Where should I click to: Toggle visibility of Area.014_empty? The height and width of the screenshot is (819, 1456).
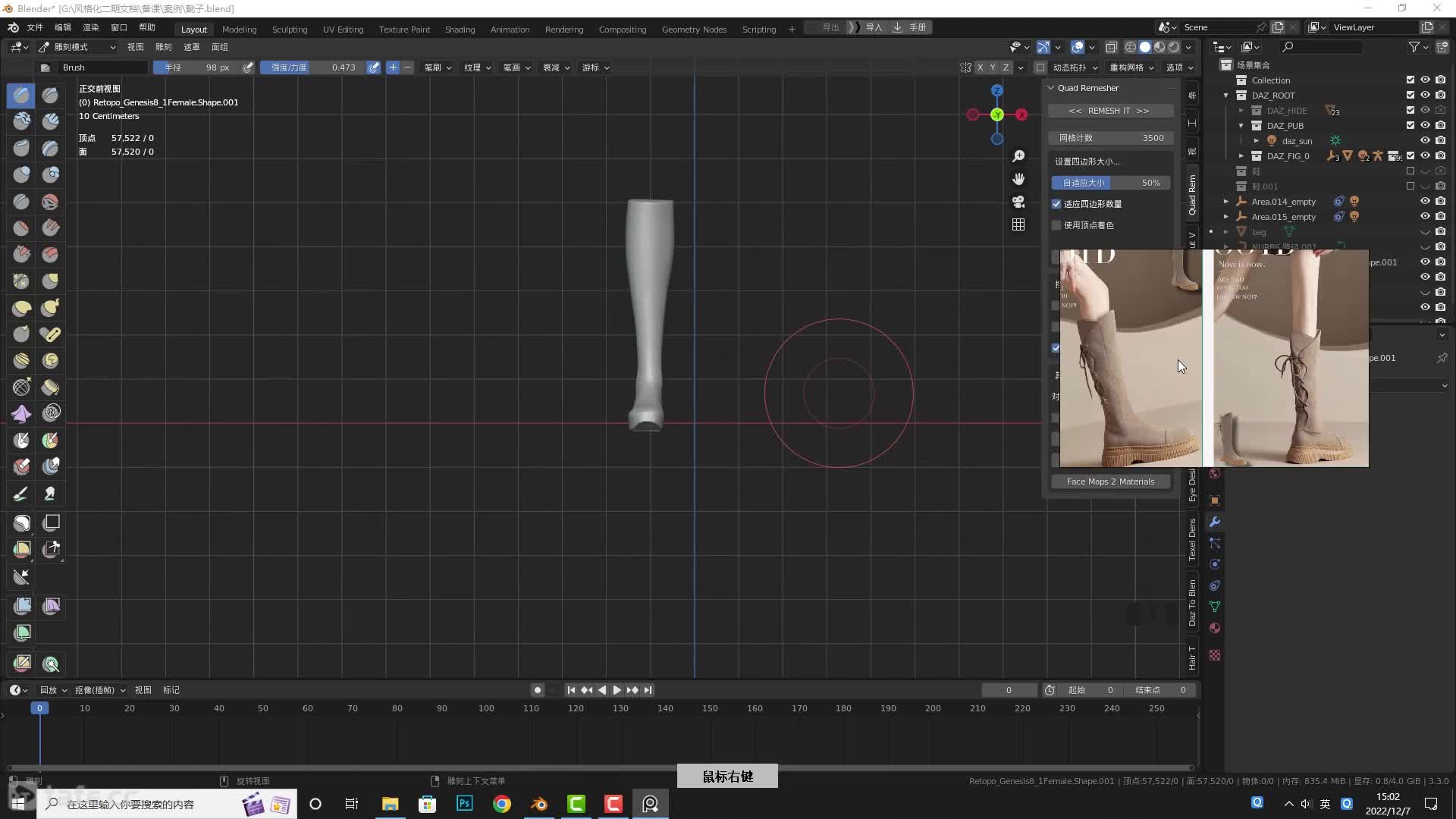pos(1425,201)
